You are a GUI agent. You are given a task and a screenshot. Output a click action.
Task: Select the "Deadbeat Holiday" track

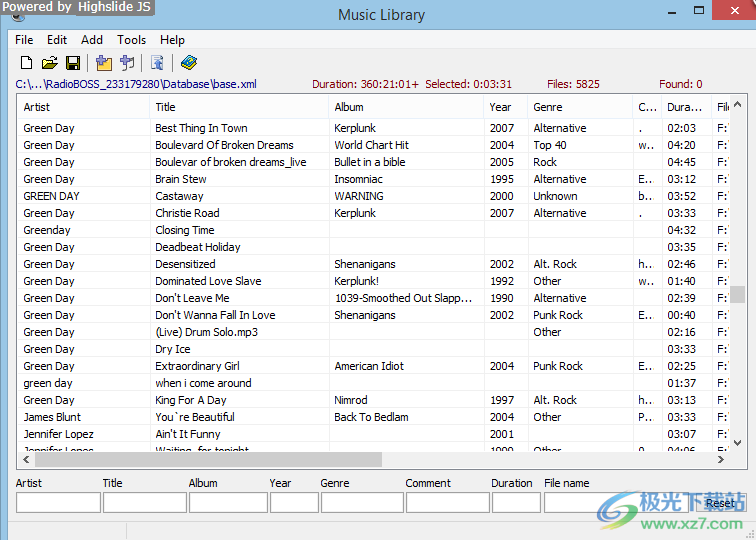click(374, 247)
